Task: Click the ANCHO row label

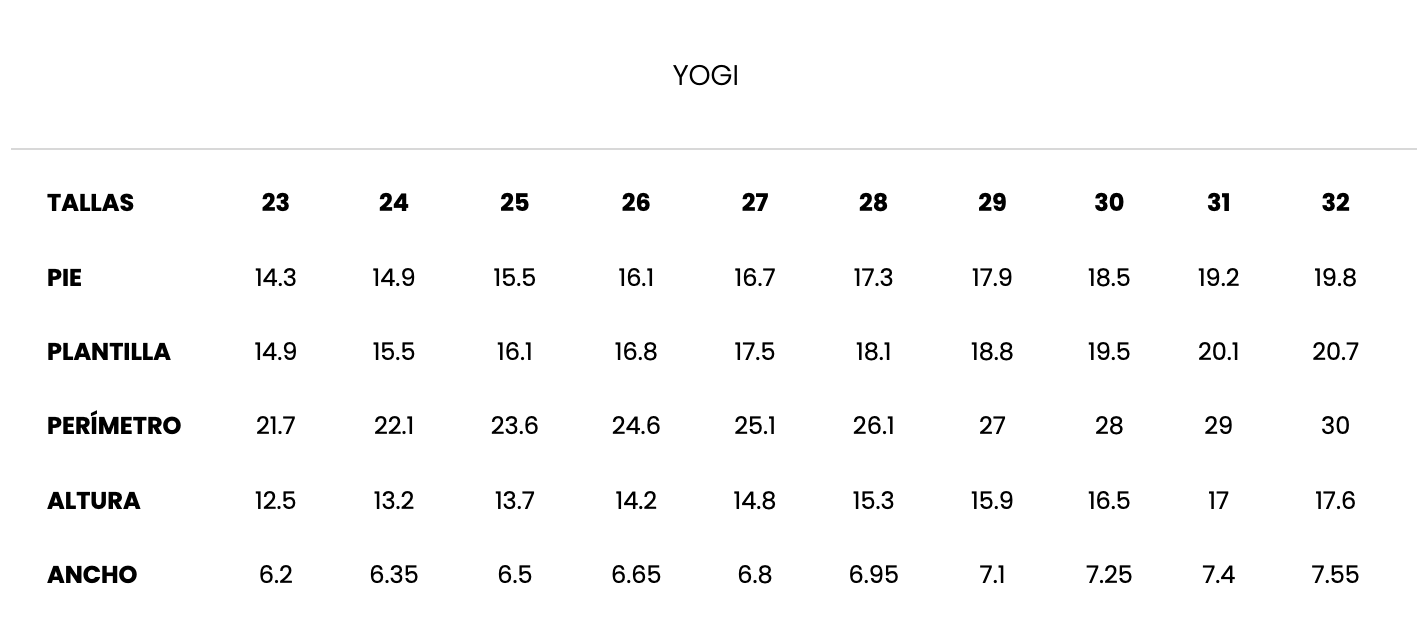Action: [92, 575]
